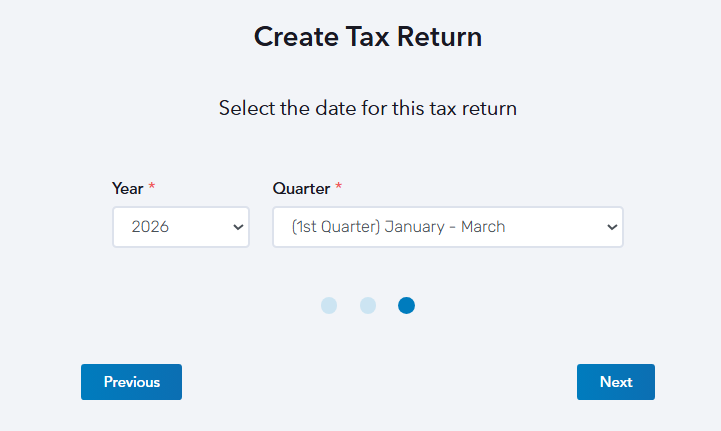Click the "Select the date" instruction text

click(x=367, y=108)
